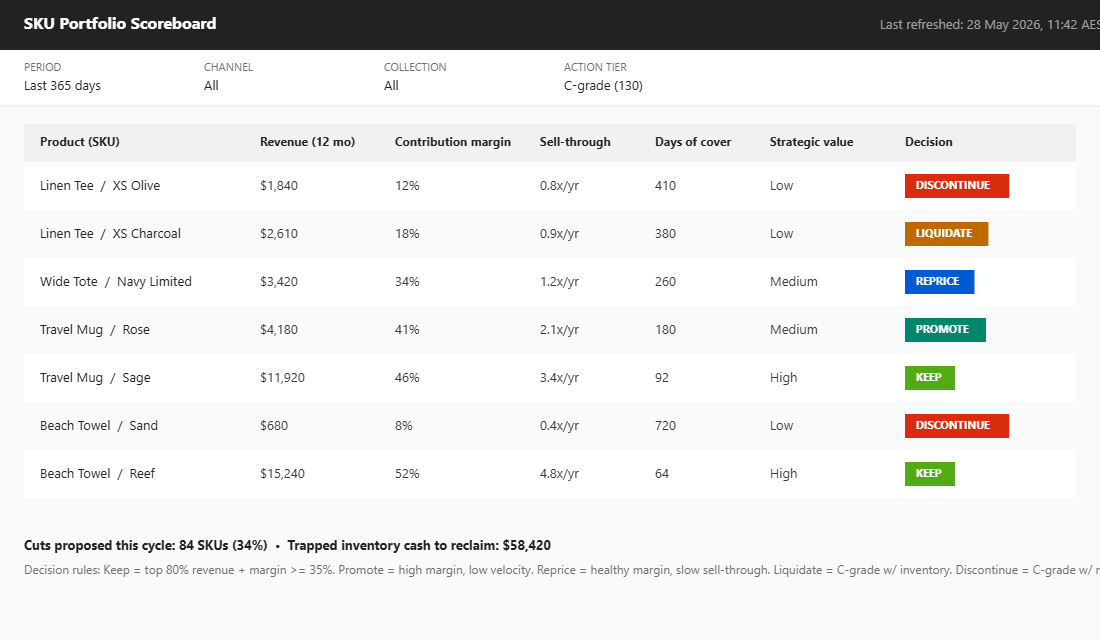
Task: Click the DISCONTINUE badge for Linen Tee XS Olive
Action: (957, 186)
